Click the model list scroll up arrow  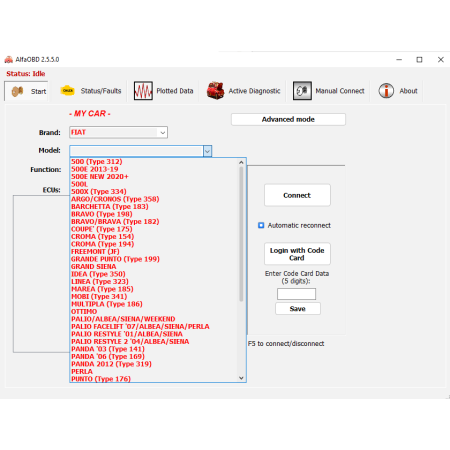pyautogui.click(x=241, y=162)
